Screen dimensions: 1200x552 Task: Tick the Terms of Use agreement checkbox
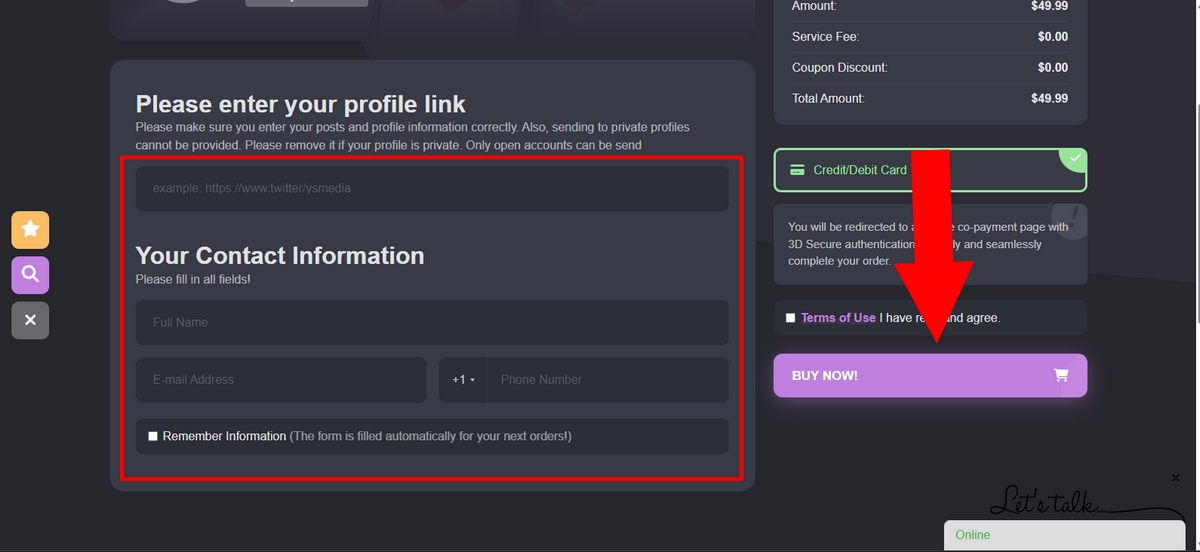tap(791, 318)
